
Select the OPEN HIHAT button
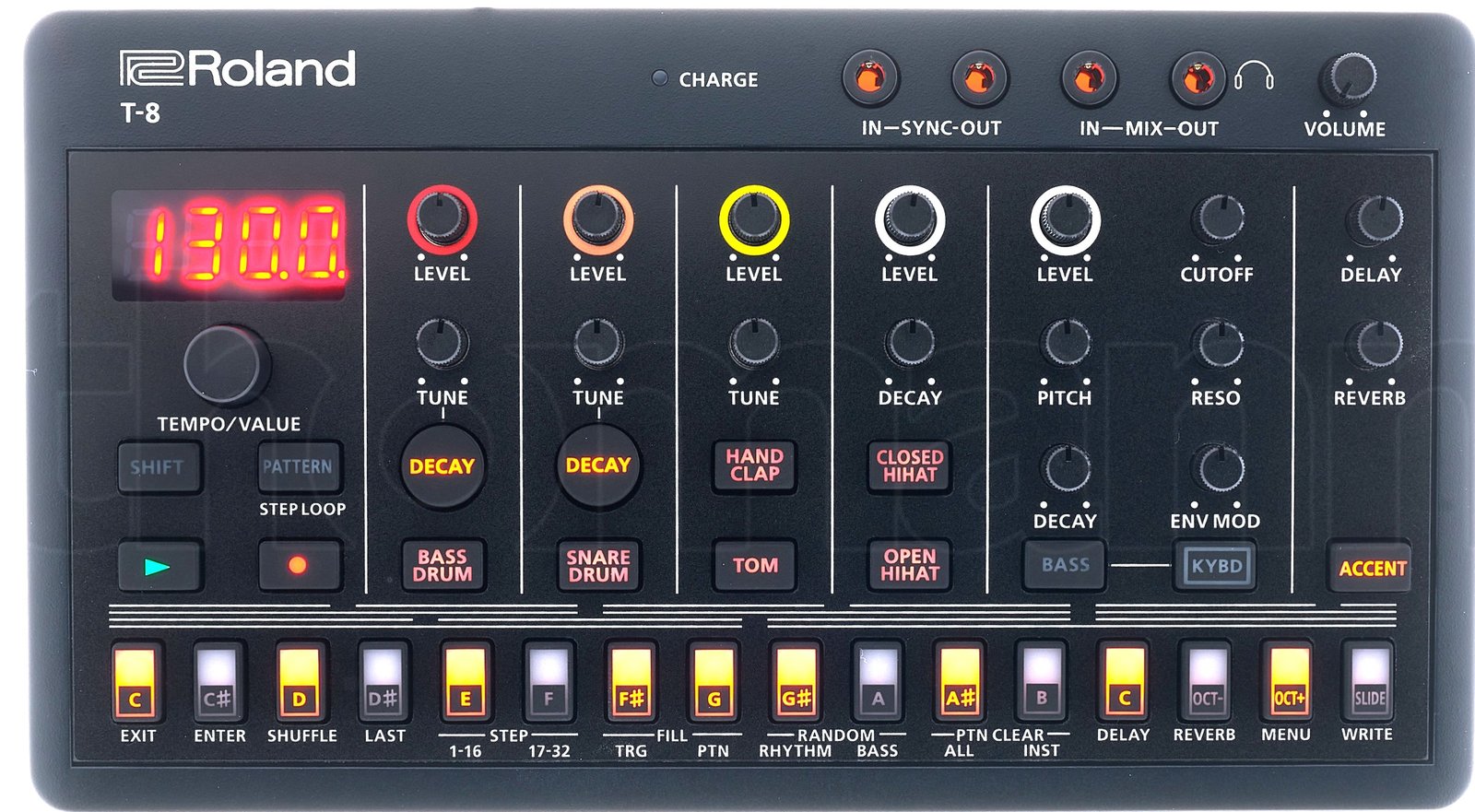tap(910, 565)
